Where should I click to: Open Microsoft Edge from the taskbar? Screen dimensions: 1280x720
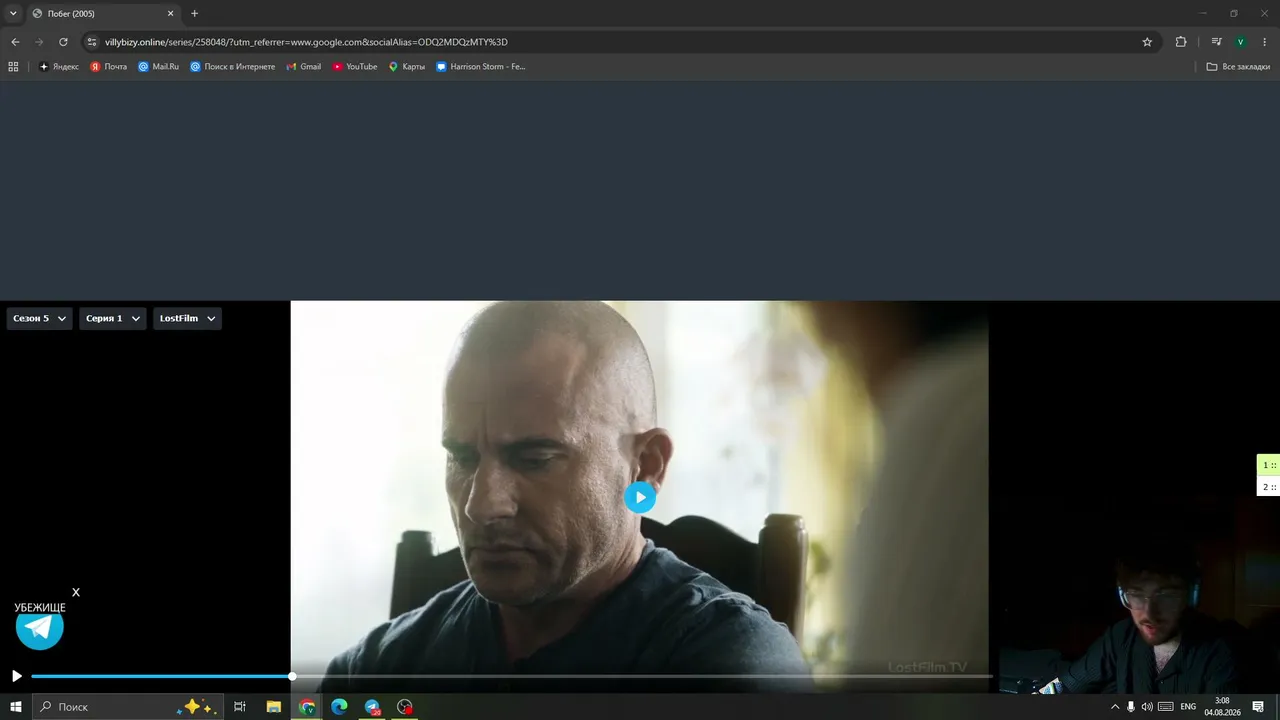click(x=339, y=707)
